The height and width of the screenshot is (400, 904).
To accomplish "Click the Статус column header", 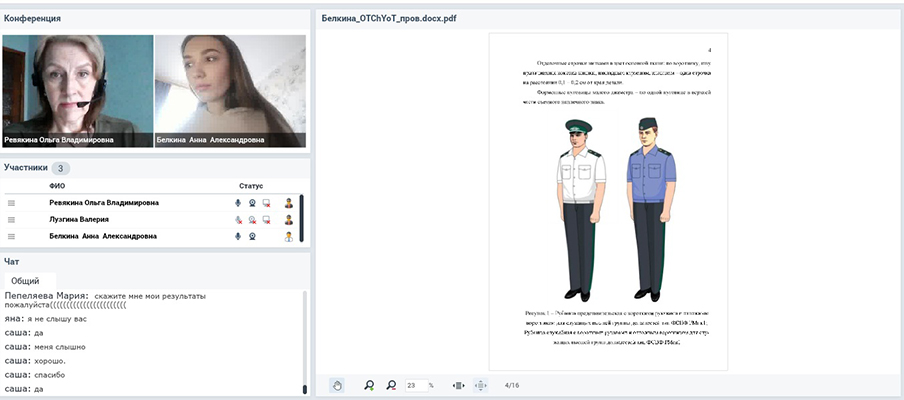I will [x=251, y=186].
